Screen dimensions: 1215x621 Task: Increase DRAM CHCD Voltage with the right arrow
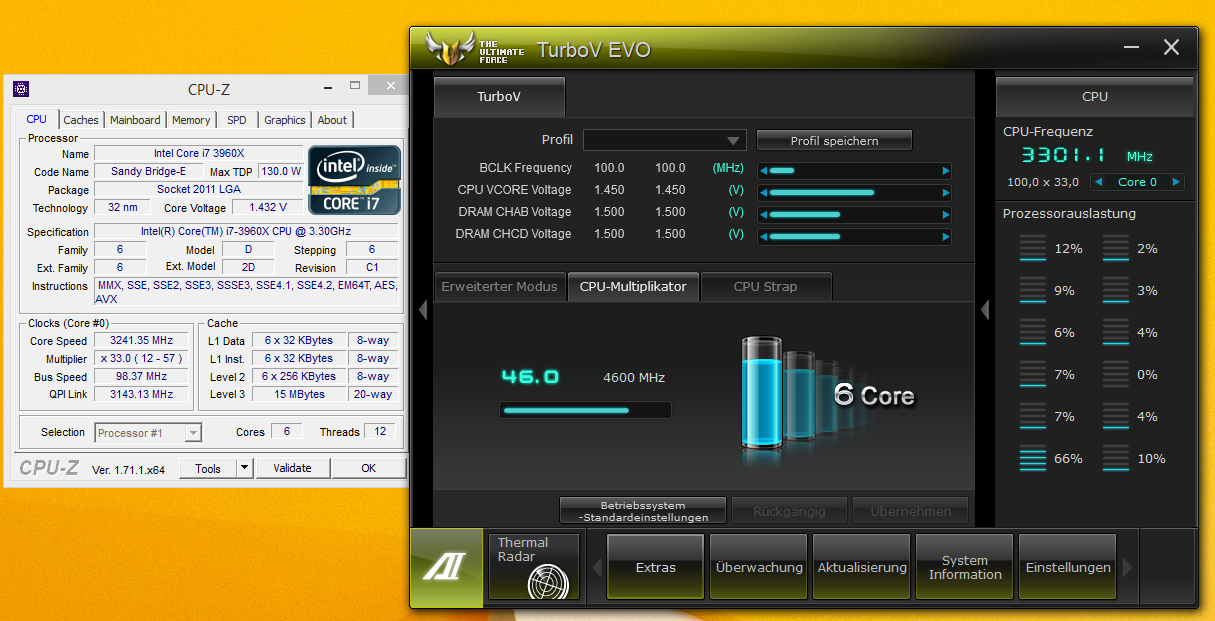(946, 237)
